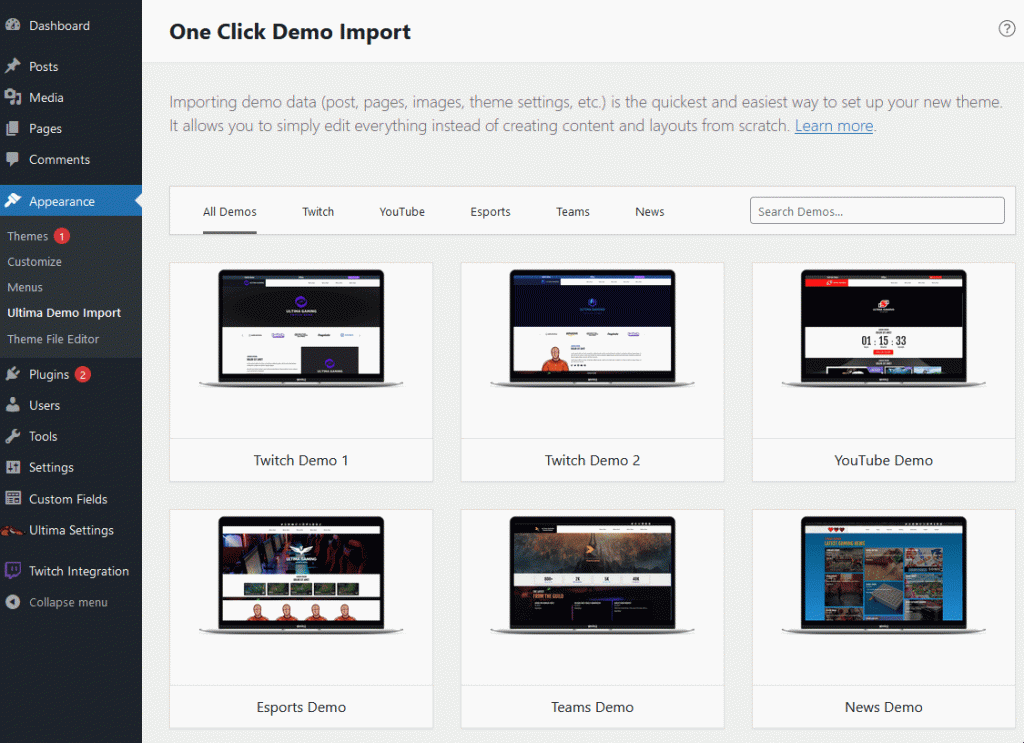Select the News Demo laptop preview
This screenshot has height=743, width=1024.
[x=883, y=575]
